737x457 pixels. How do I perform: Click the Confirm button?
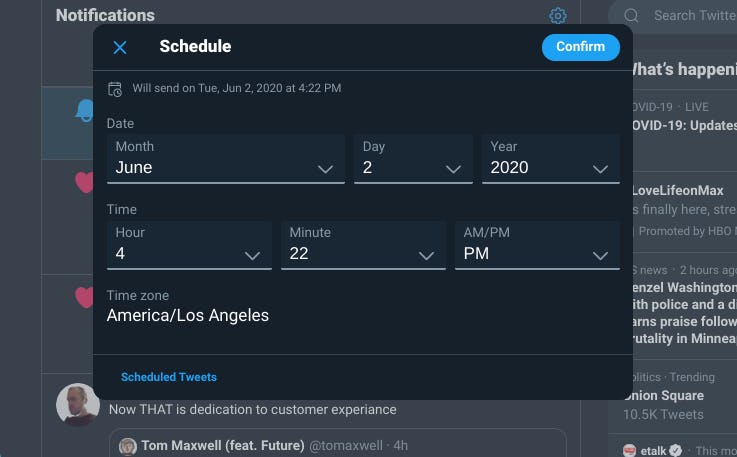[x=580, y=47]
